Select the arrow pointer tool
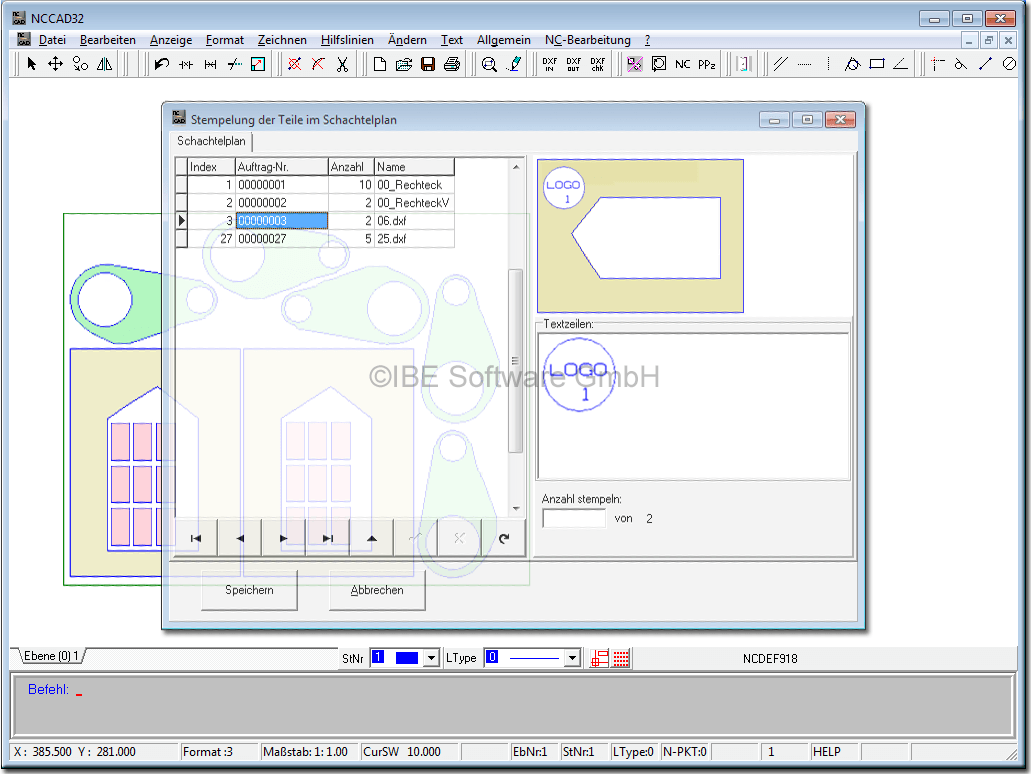The image size is (1031, 774). (x=31, y=64)
